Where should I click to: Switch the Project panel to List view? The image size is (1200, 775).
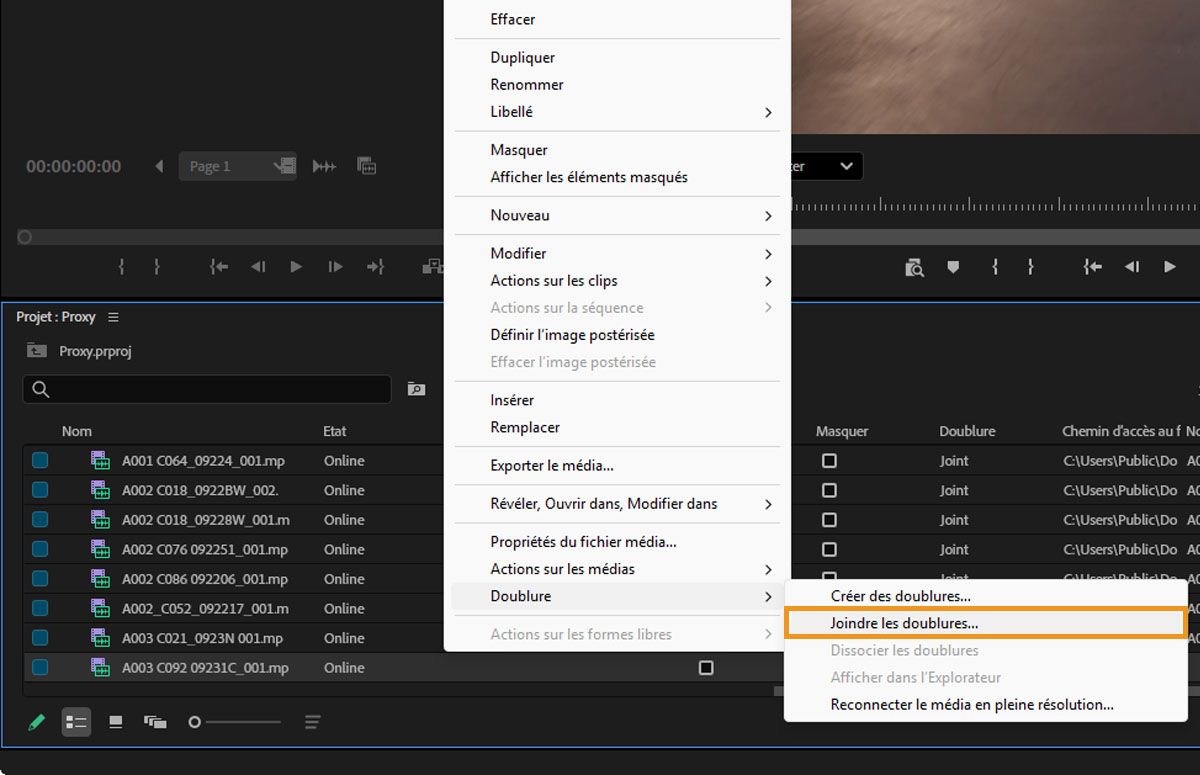tap(76, 721)
